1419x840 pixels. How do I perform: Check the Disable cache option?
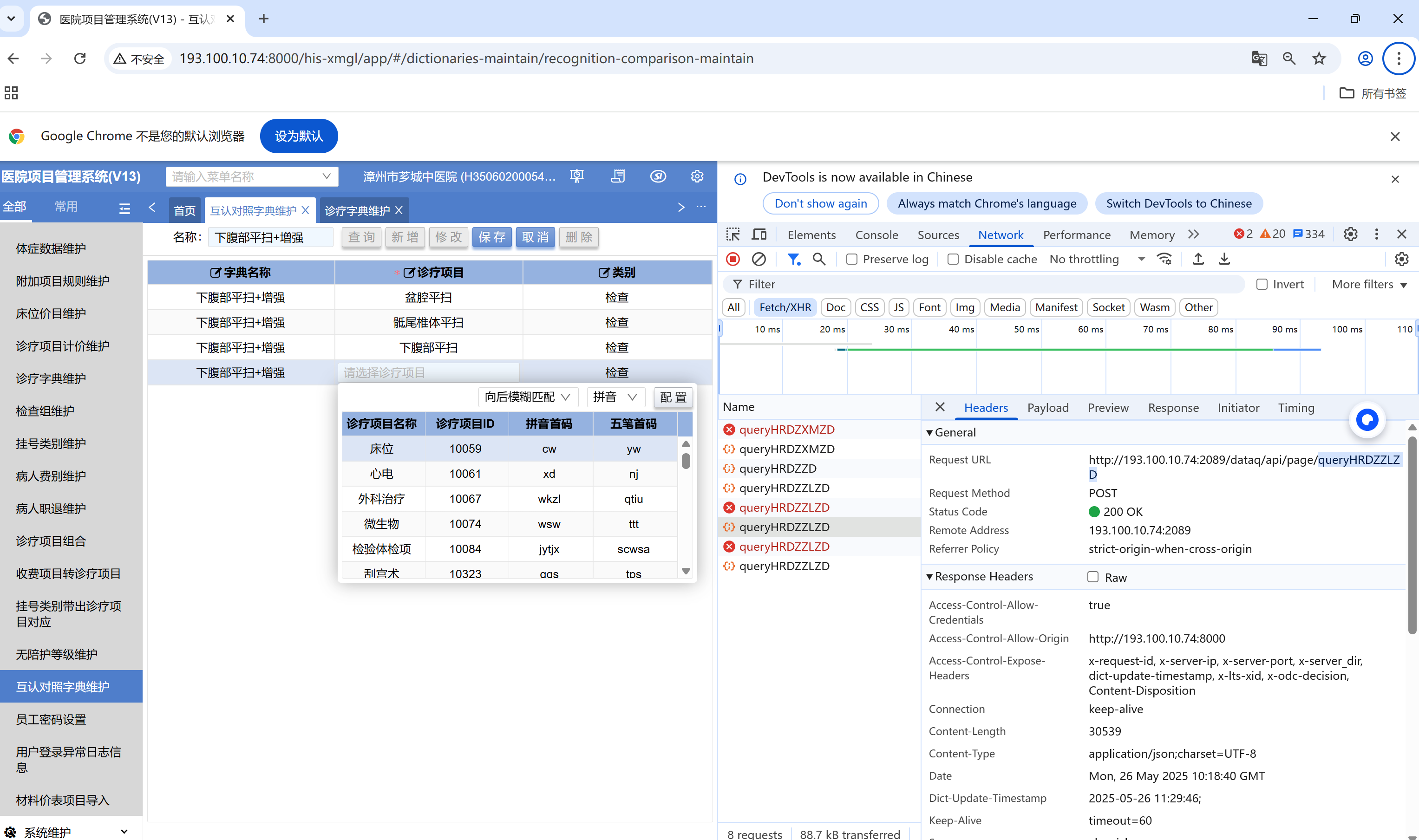click(953, 259)
